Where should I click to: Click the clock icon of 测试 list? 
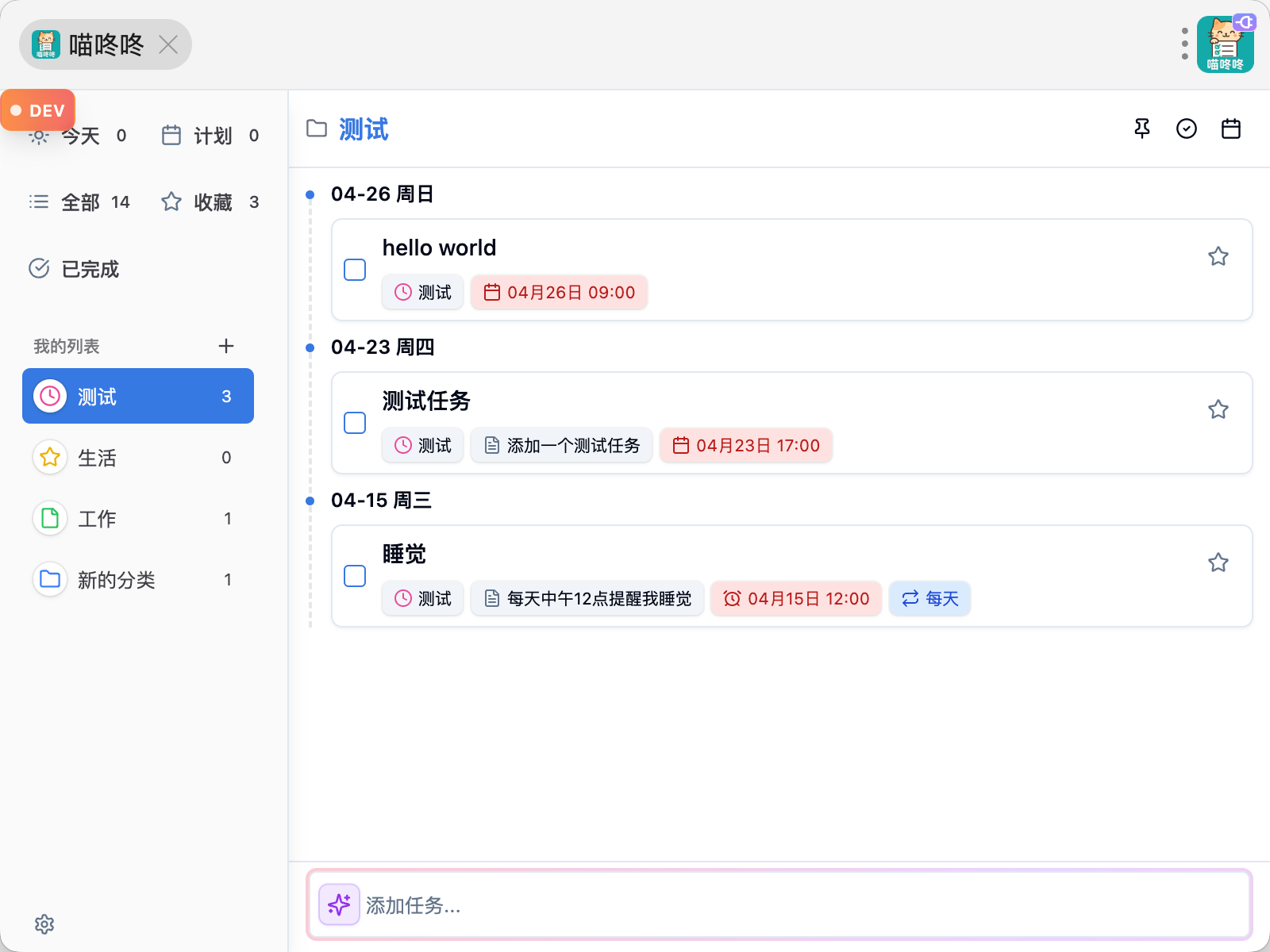point(50,396)
